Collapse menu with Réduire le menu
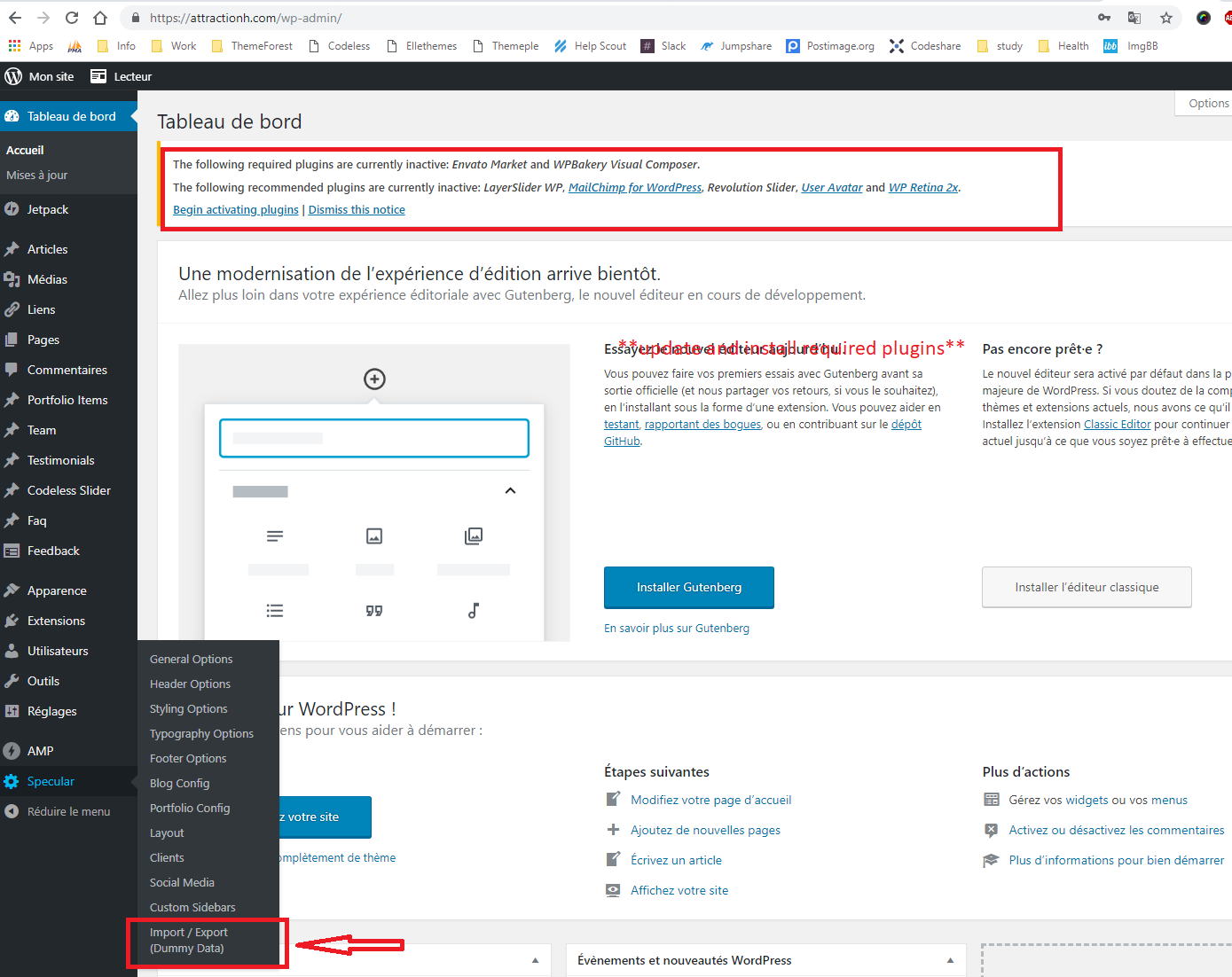Image resolution: width=1232 pixels, height=977 pixels. [68, 811]
